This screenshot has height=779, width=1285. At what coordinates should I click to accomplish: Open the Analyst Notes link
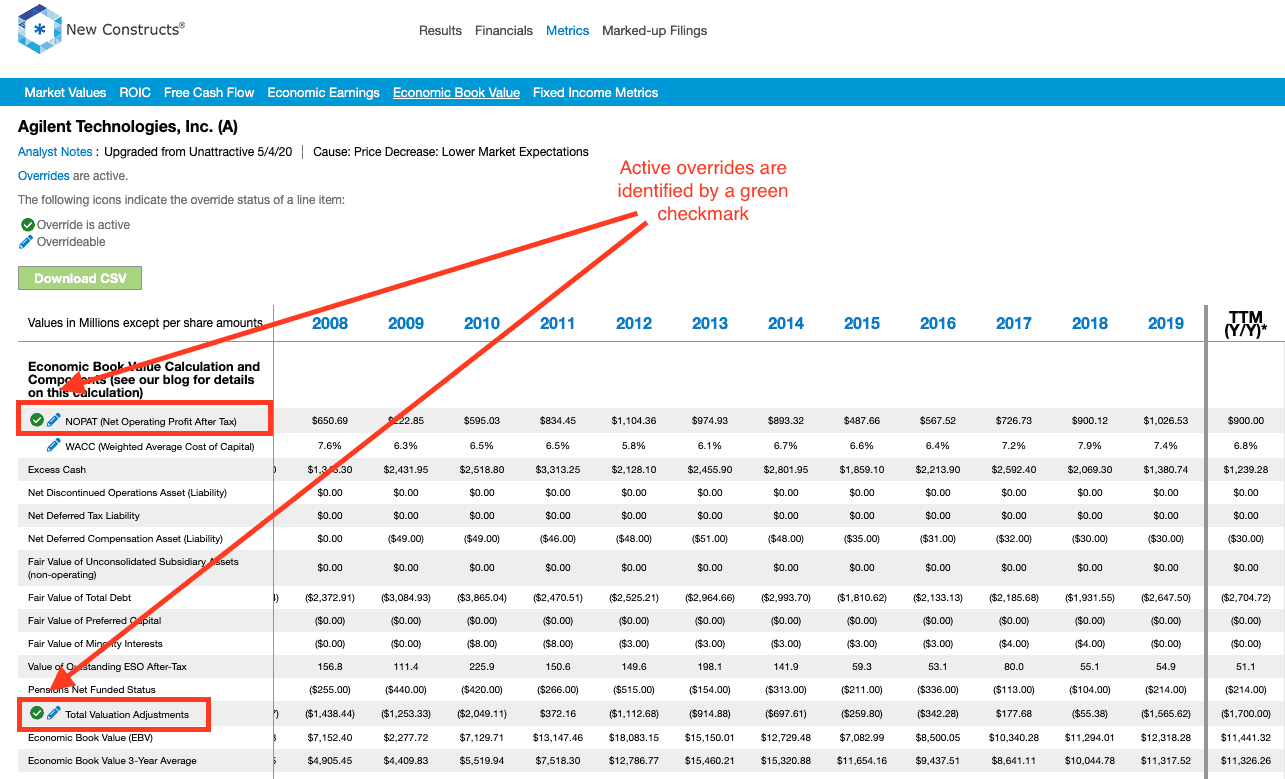[x=55, y=152]
